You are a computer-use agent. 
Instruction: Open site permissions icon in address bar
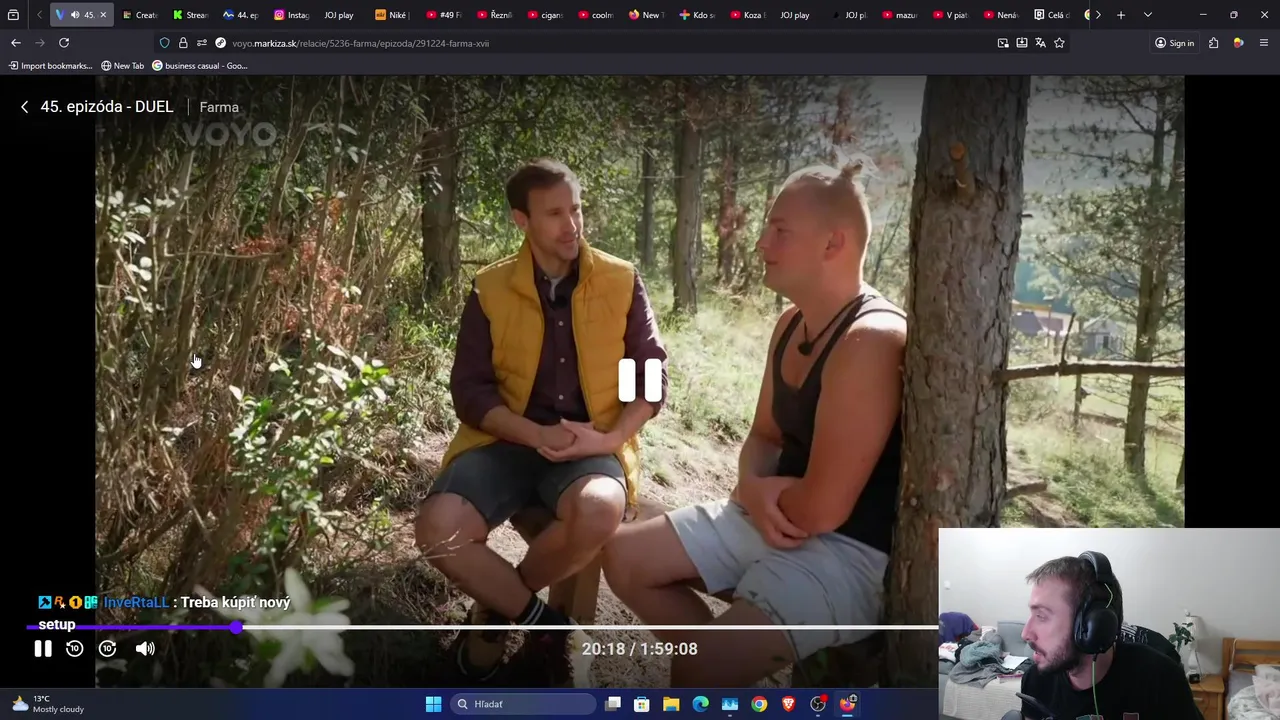202,43
